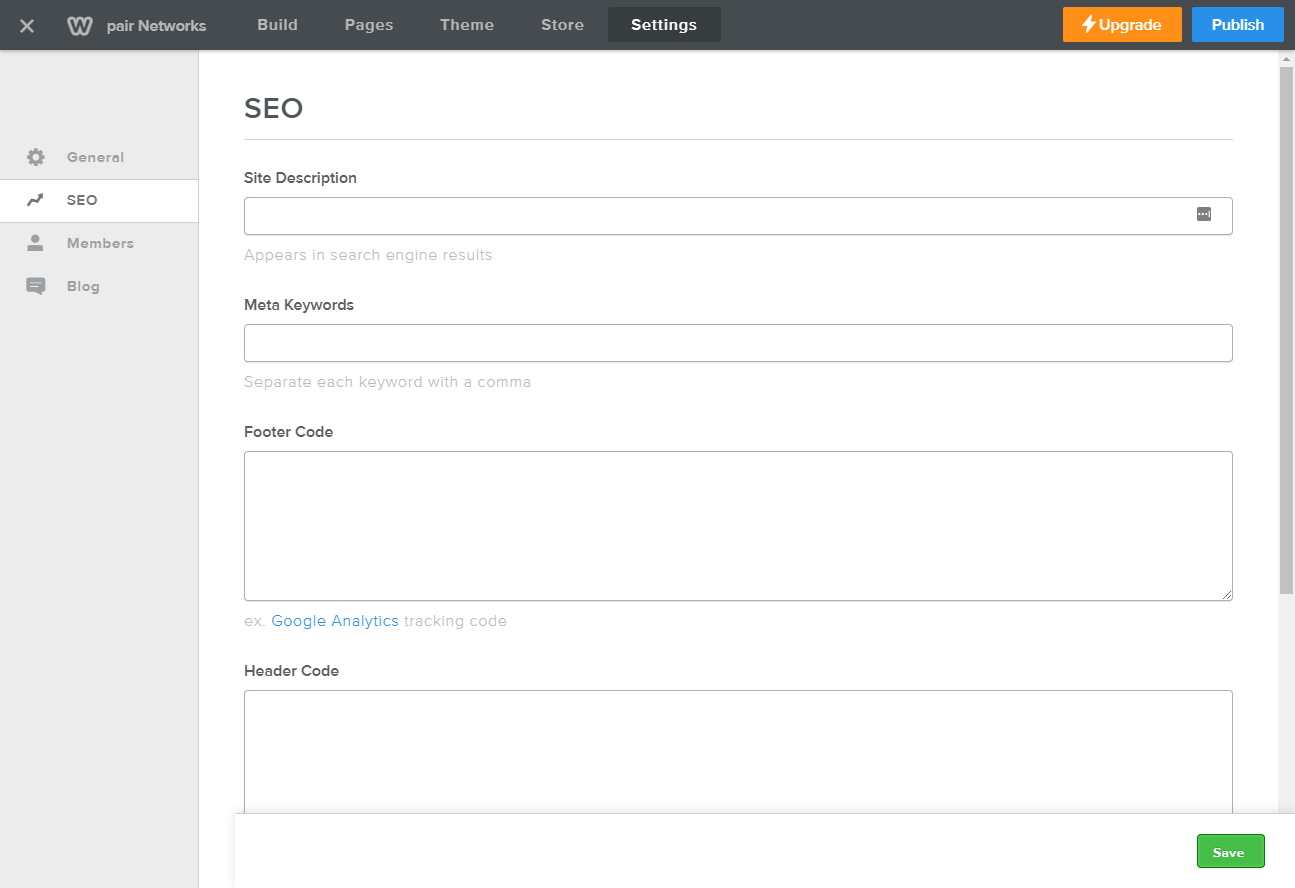Open General settings in sidebar
1295x888 pixels.
[x=99, y=157]
